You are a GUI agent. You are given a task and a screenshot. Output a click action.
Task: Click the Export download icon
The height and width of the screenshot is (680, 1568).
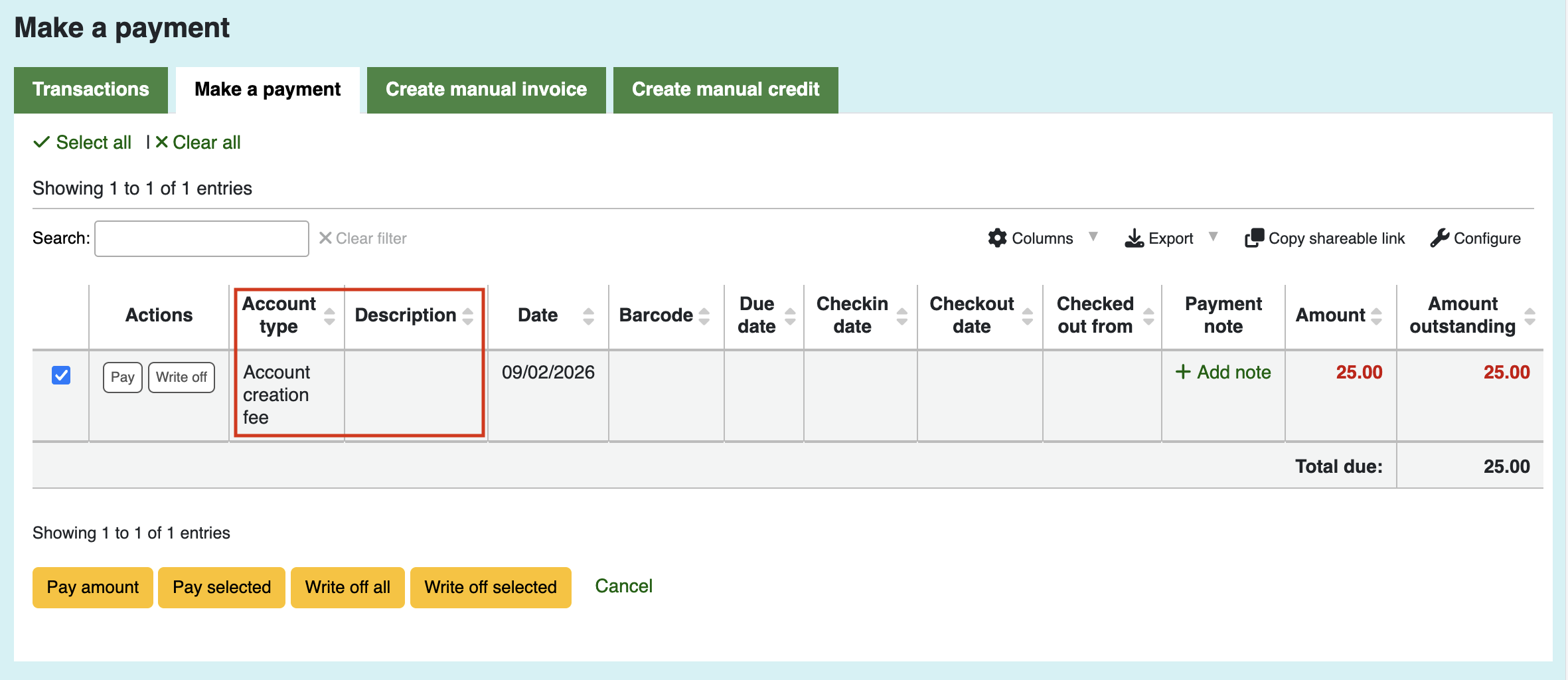[x=1134, y=238]
